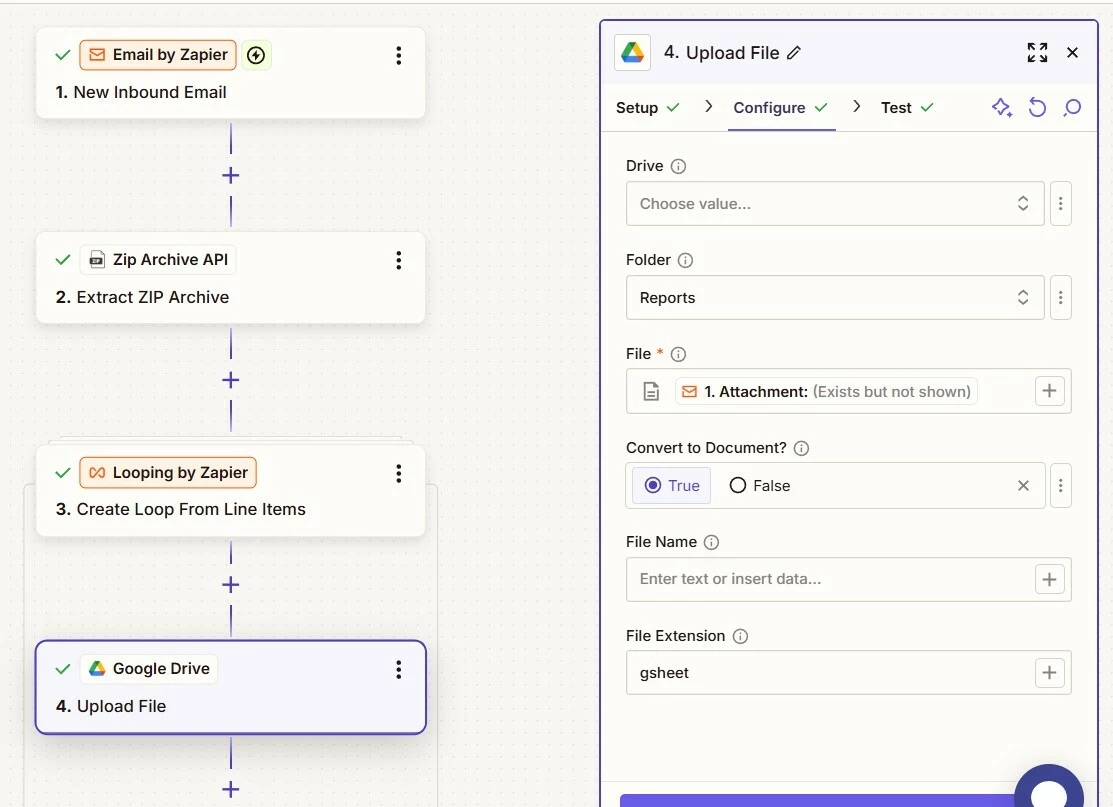The width and height of the screenshot is (1113, 807).
Task: Switch to the Configure tab
Action: pyautogui.click(x=781, y=108)
